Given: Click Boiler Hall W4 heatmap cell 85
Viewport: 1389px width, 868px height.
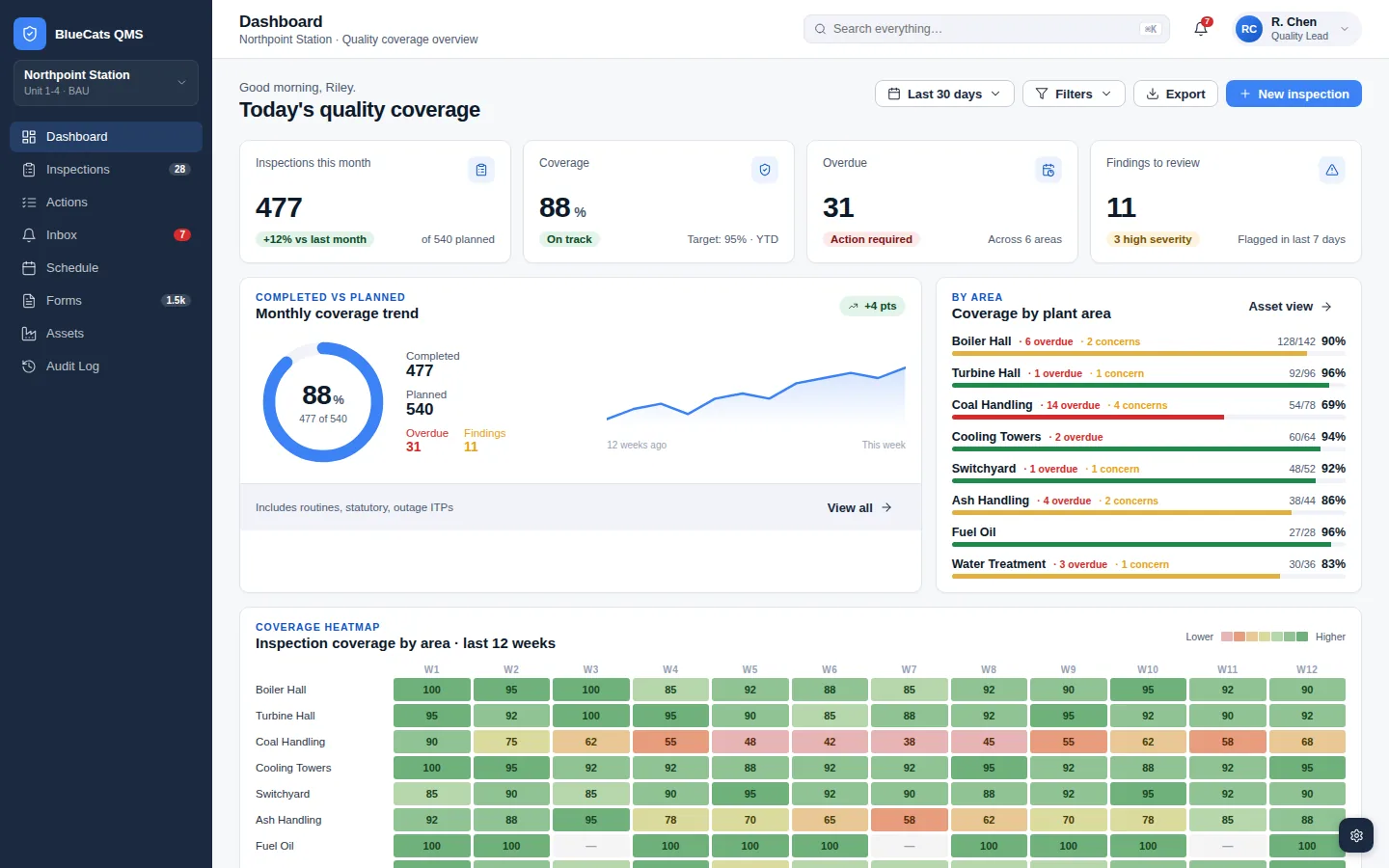Looking at the screenshot, I should [x=670, y=690].
